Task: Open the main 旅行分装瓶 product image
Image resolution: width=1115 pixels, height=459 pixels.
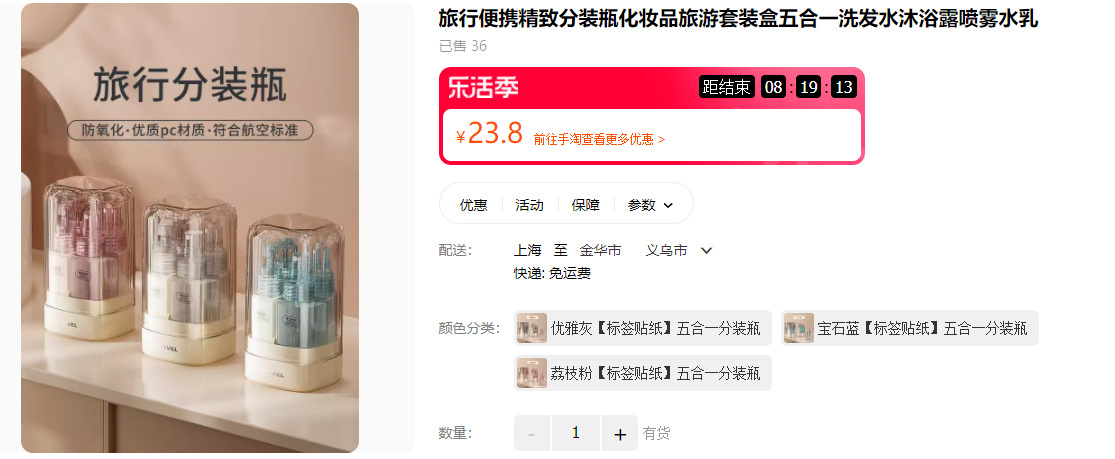Action: tap(190, 228)
